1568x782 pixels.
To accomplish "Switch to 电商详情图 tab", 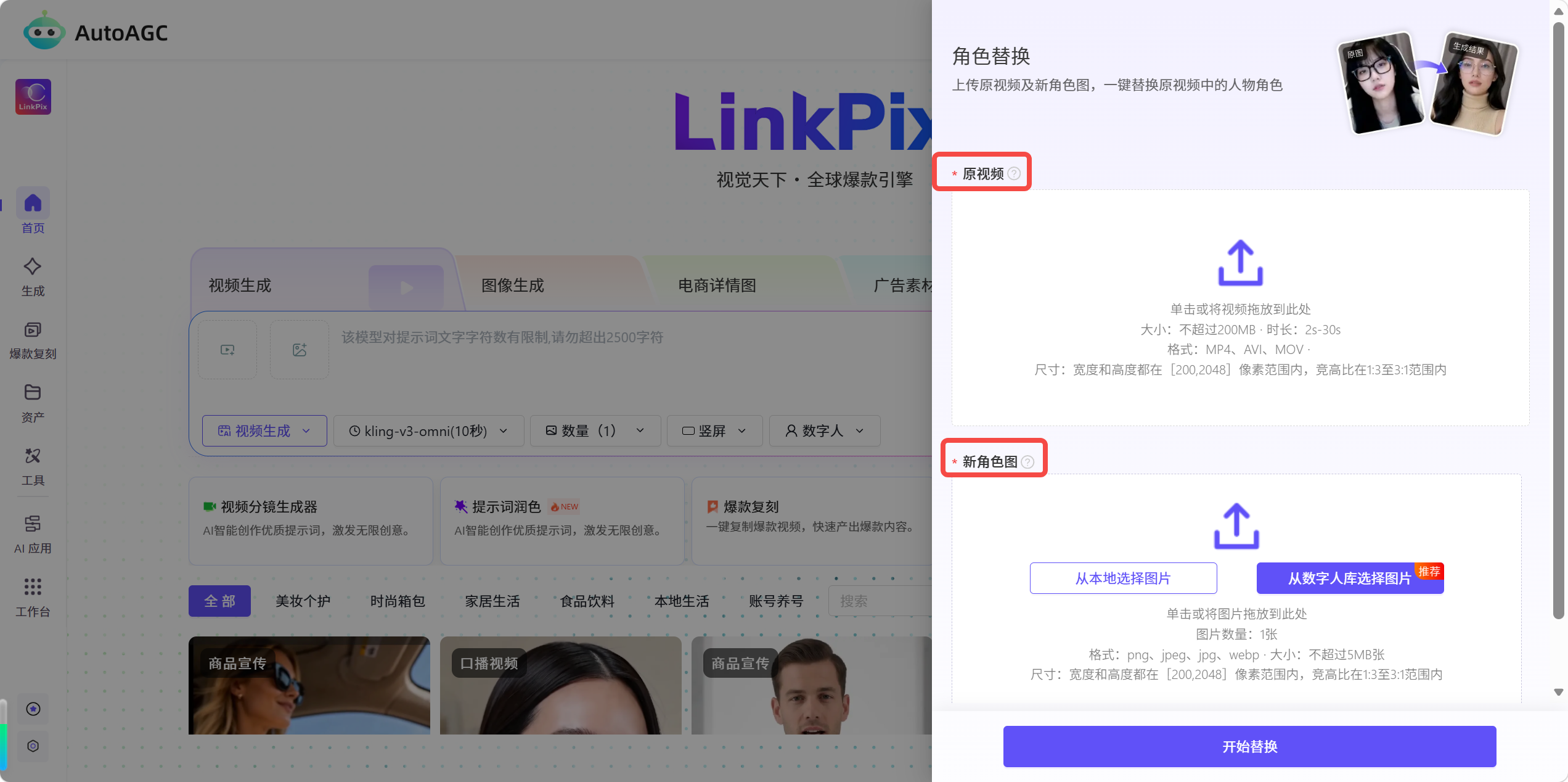I will pos(717,286).
